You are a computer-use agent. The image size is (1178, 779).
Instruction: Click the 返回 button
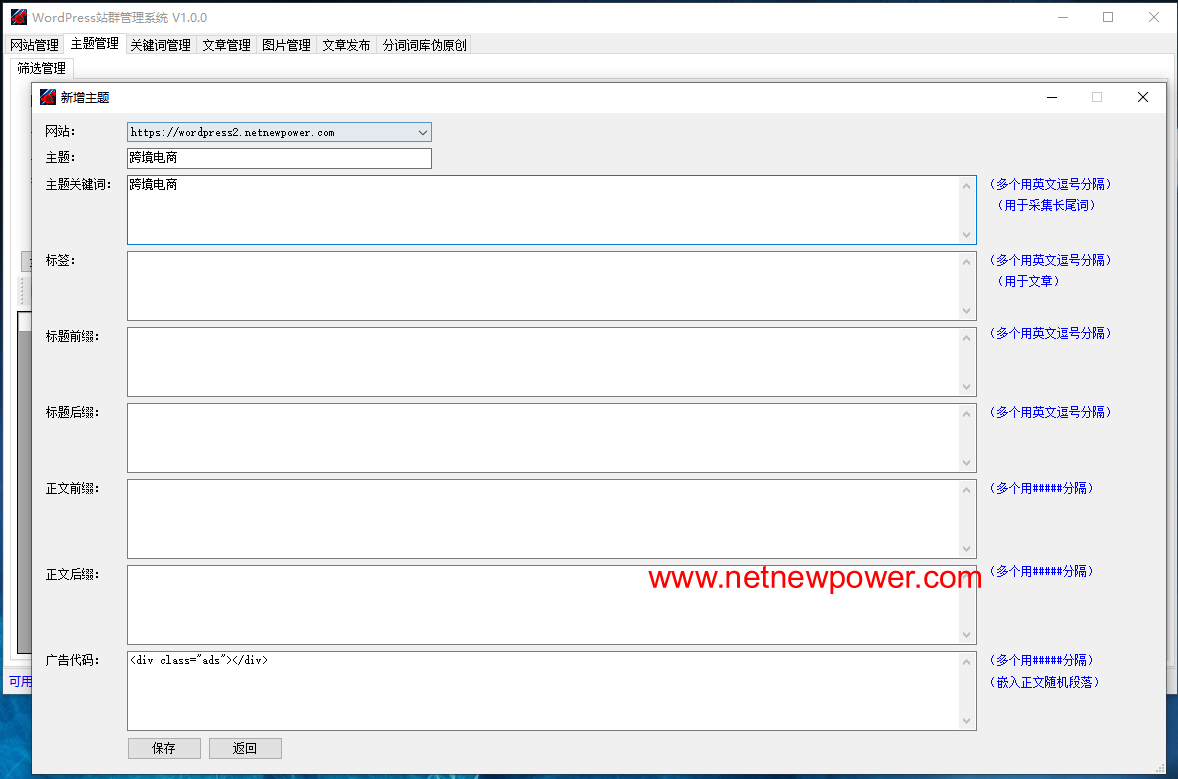pyautogui.click(x=245, y=748)
